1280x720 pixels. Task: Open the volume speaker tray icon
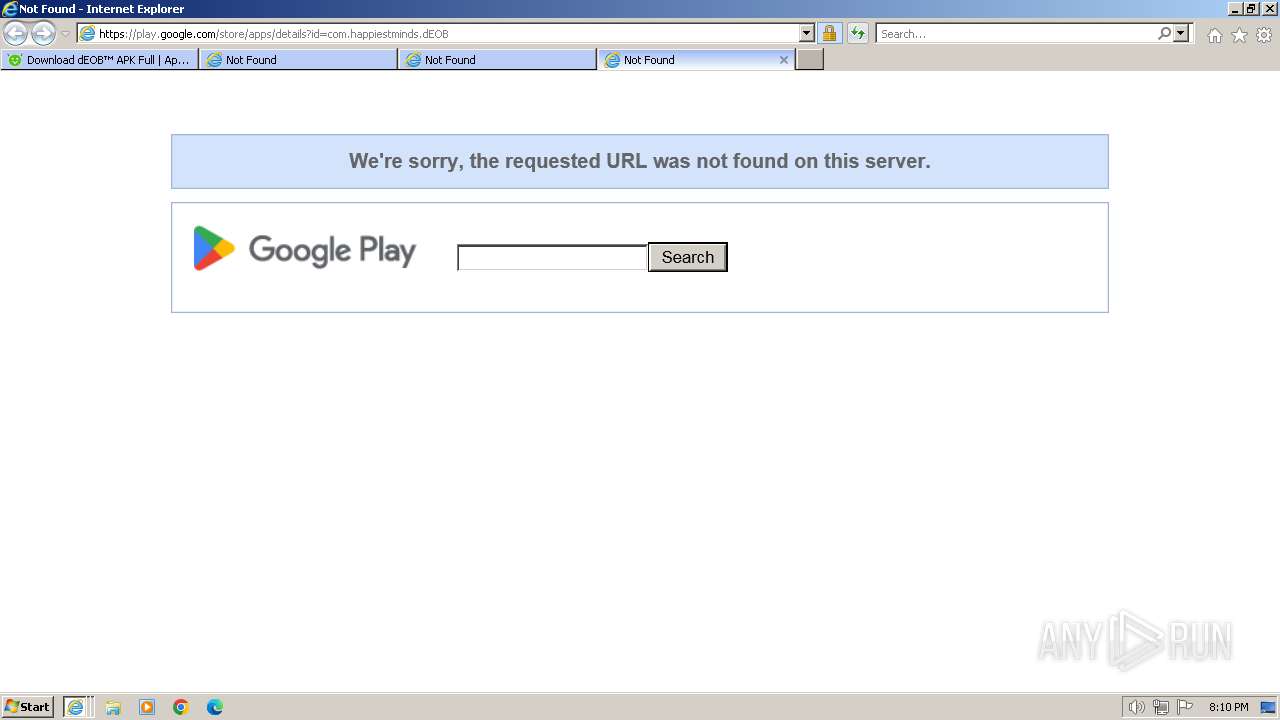(x=1137, y=707)
